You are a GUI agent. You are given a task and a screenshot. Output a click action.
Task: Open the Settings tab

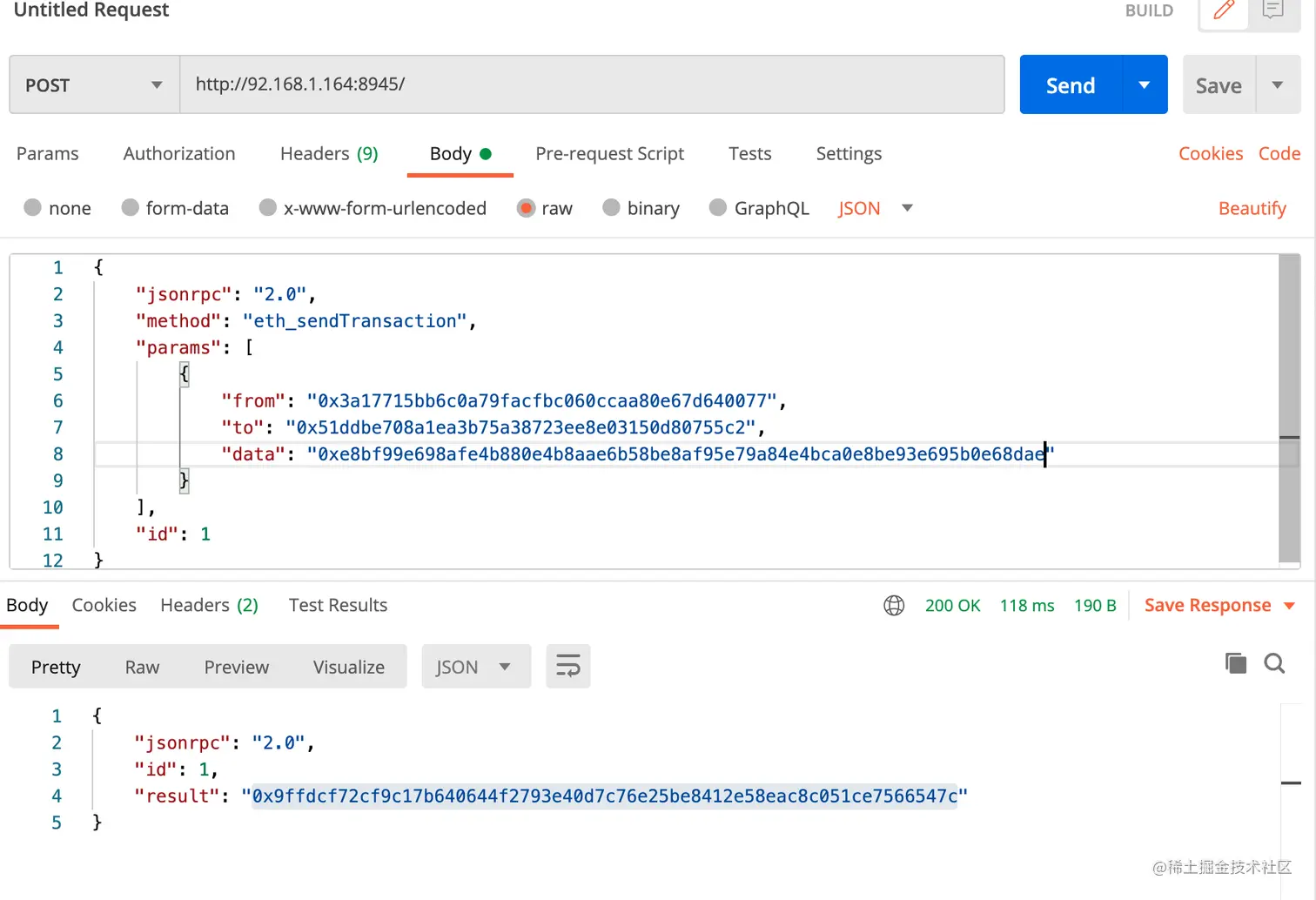point(849,154)
